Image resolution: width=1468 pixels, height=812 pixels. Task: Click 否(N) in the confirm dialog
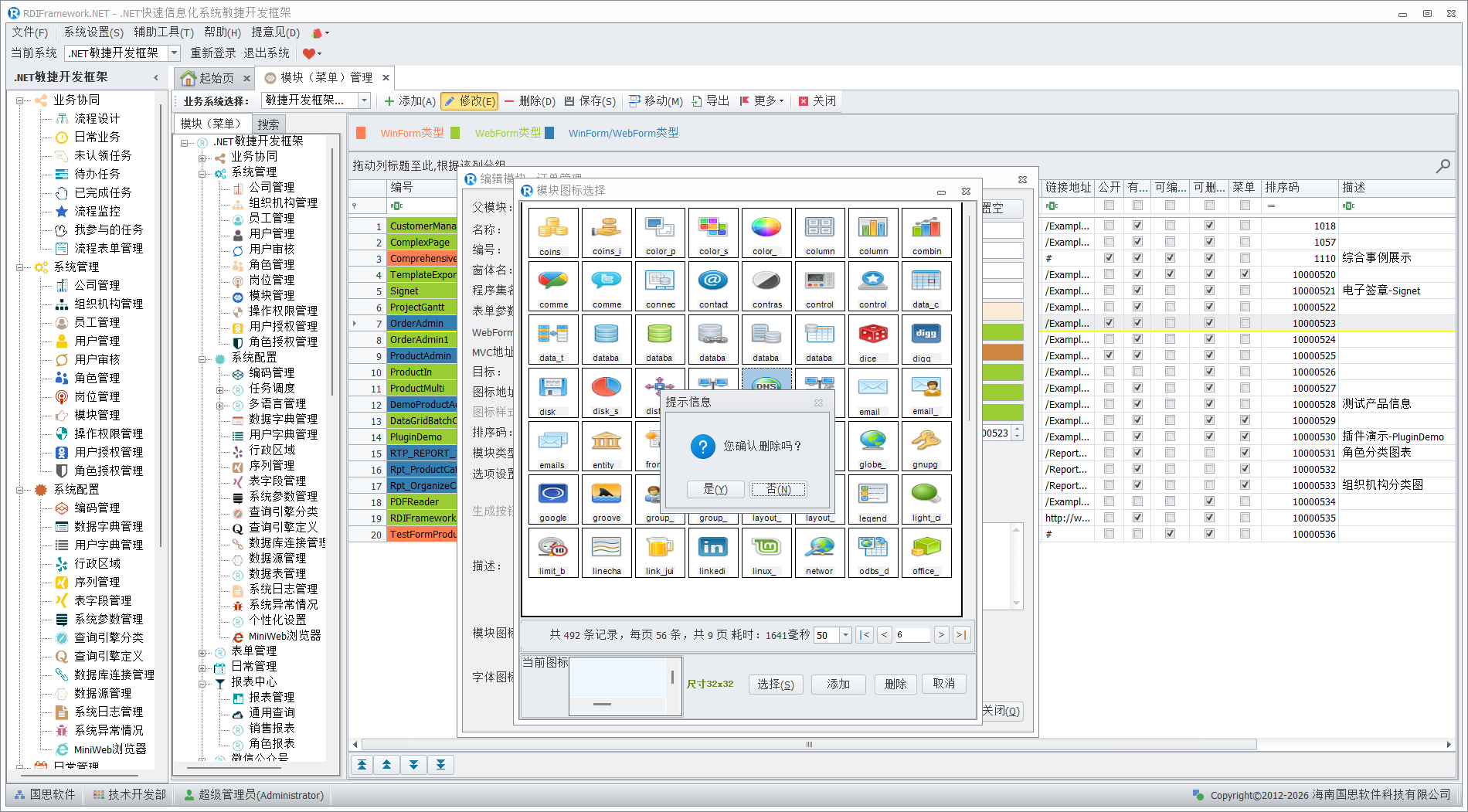click(777, 489)
